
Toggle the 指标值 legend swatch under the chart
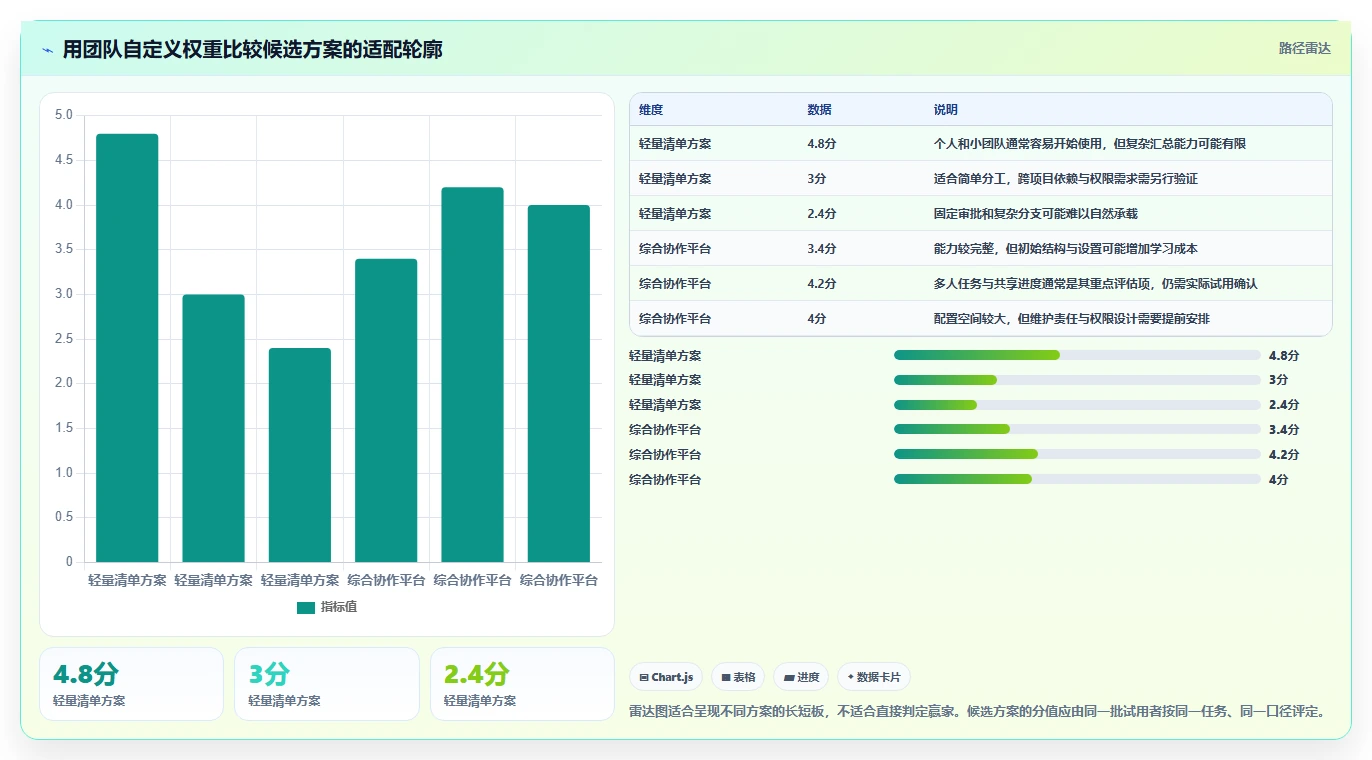[306, 608]
